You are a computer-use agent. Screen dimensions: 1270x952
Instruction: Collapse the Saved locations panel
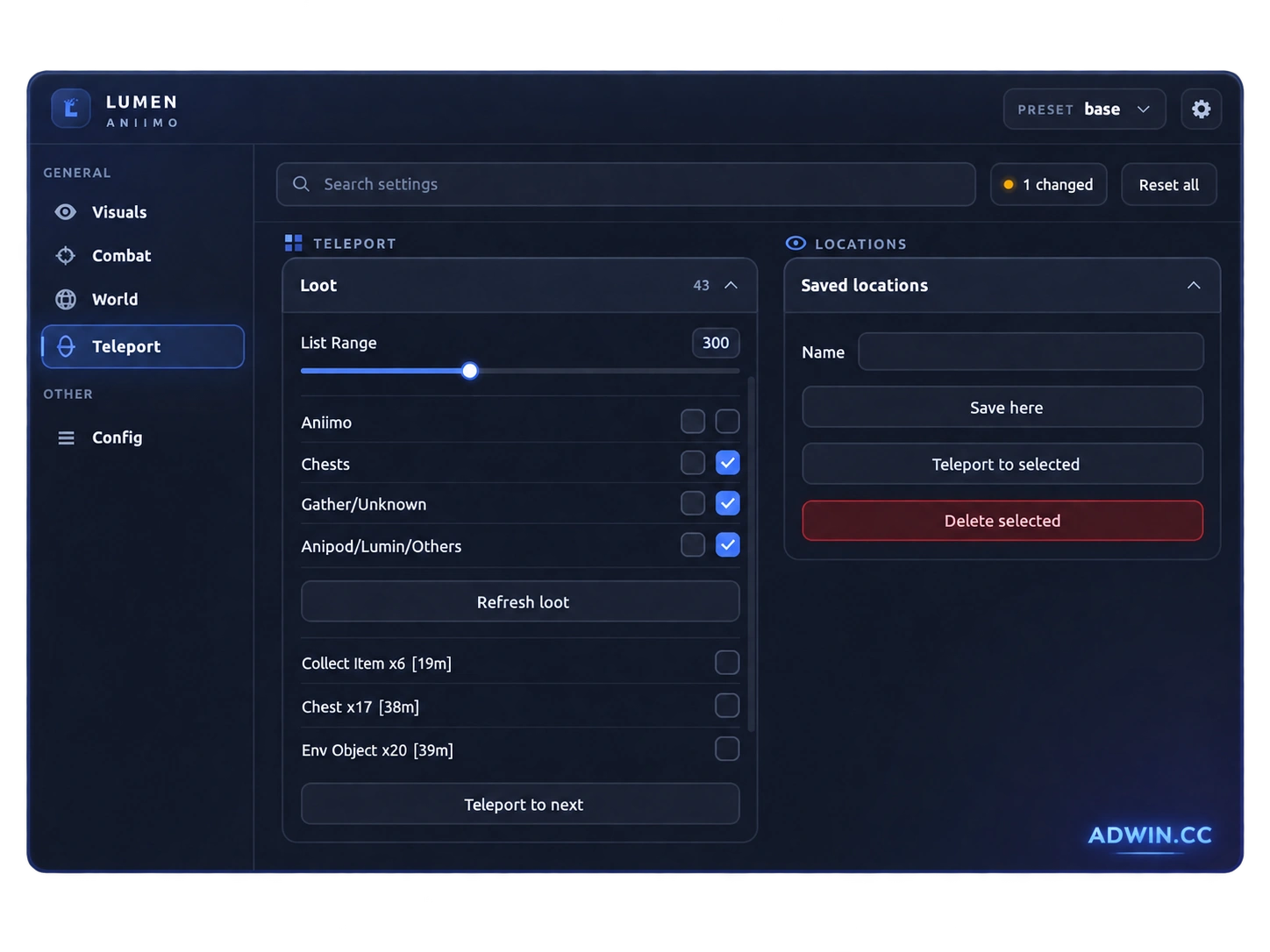(1194, 286)
